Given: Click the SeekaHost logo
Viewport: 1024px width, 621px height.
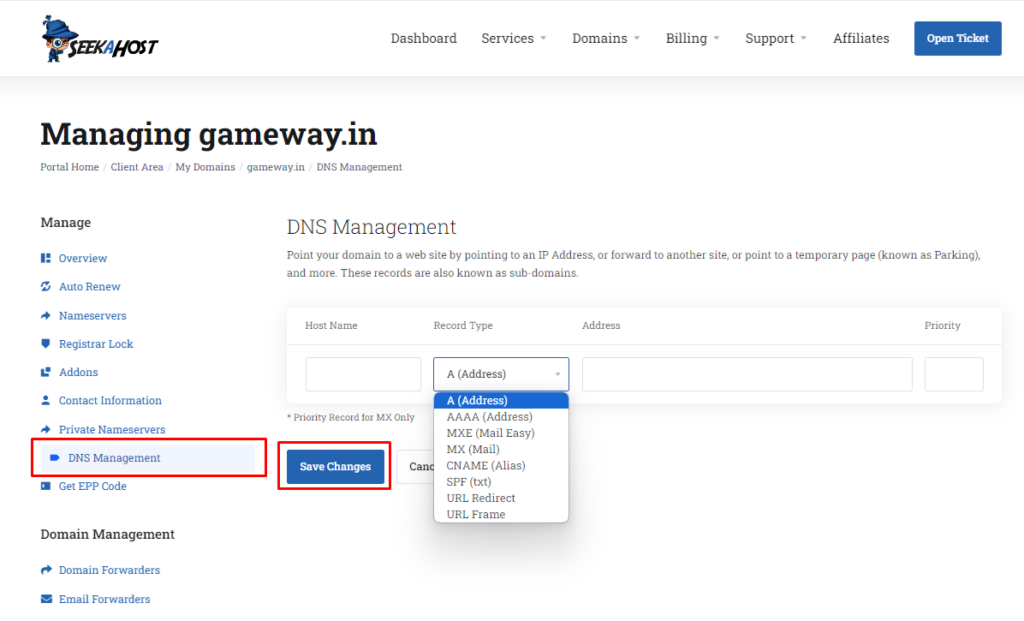Looking at the screenshot, I should [99, 39].
